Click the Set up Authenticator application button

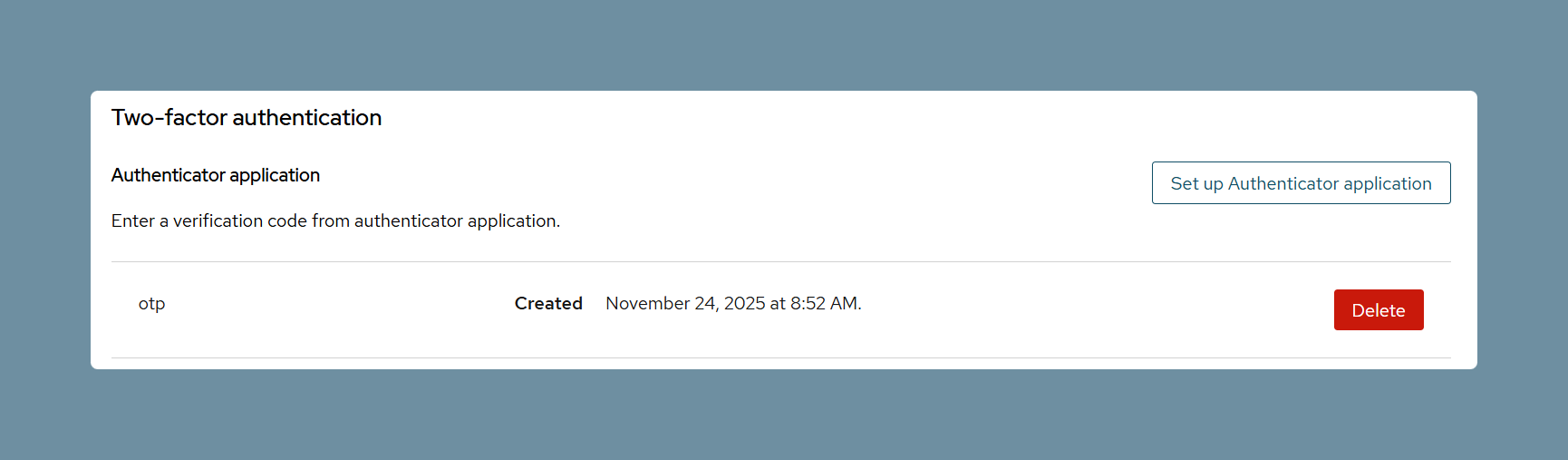pyautogui.click(x=1301, y=183)
